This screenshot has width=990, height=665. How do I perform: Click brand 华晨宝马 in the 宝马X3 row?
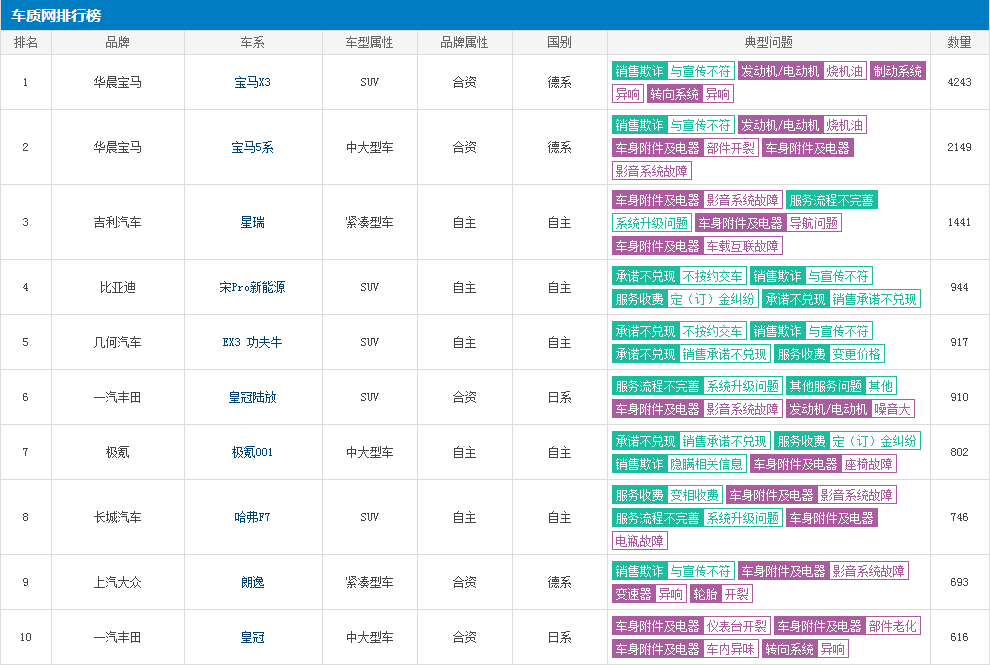pyautogui.click(x=117, y=82)
